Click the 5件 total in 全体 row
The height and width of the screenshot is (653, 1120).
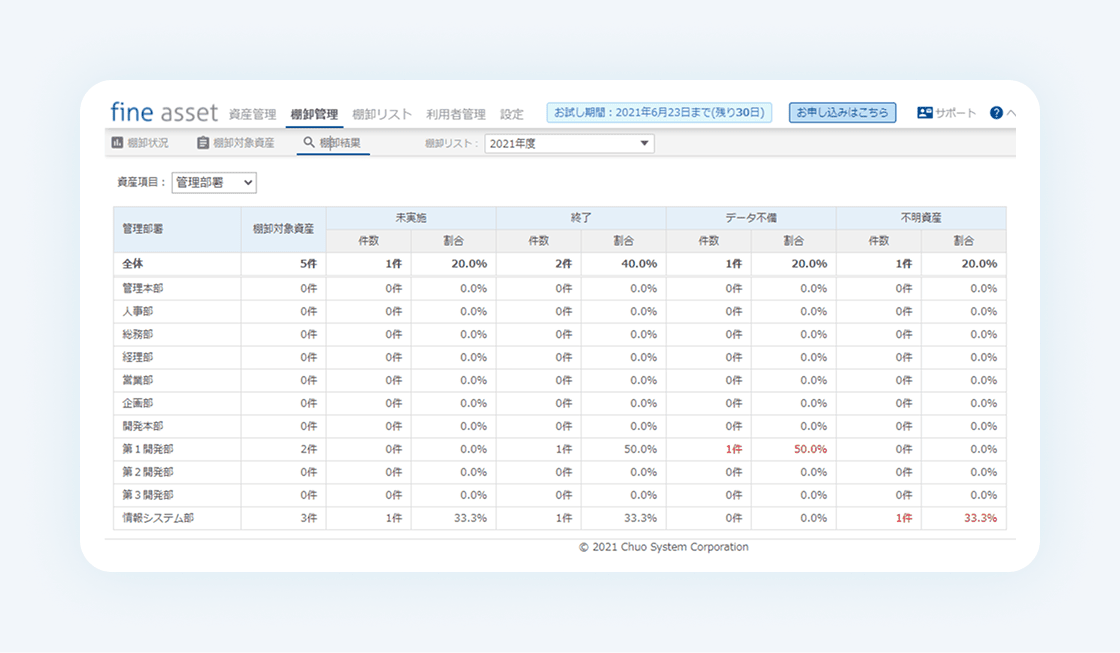(x=308, y=264)
